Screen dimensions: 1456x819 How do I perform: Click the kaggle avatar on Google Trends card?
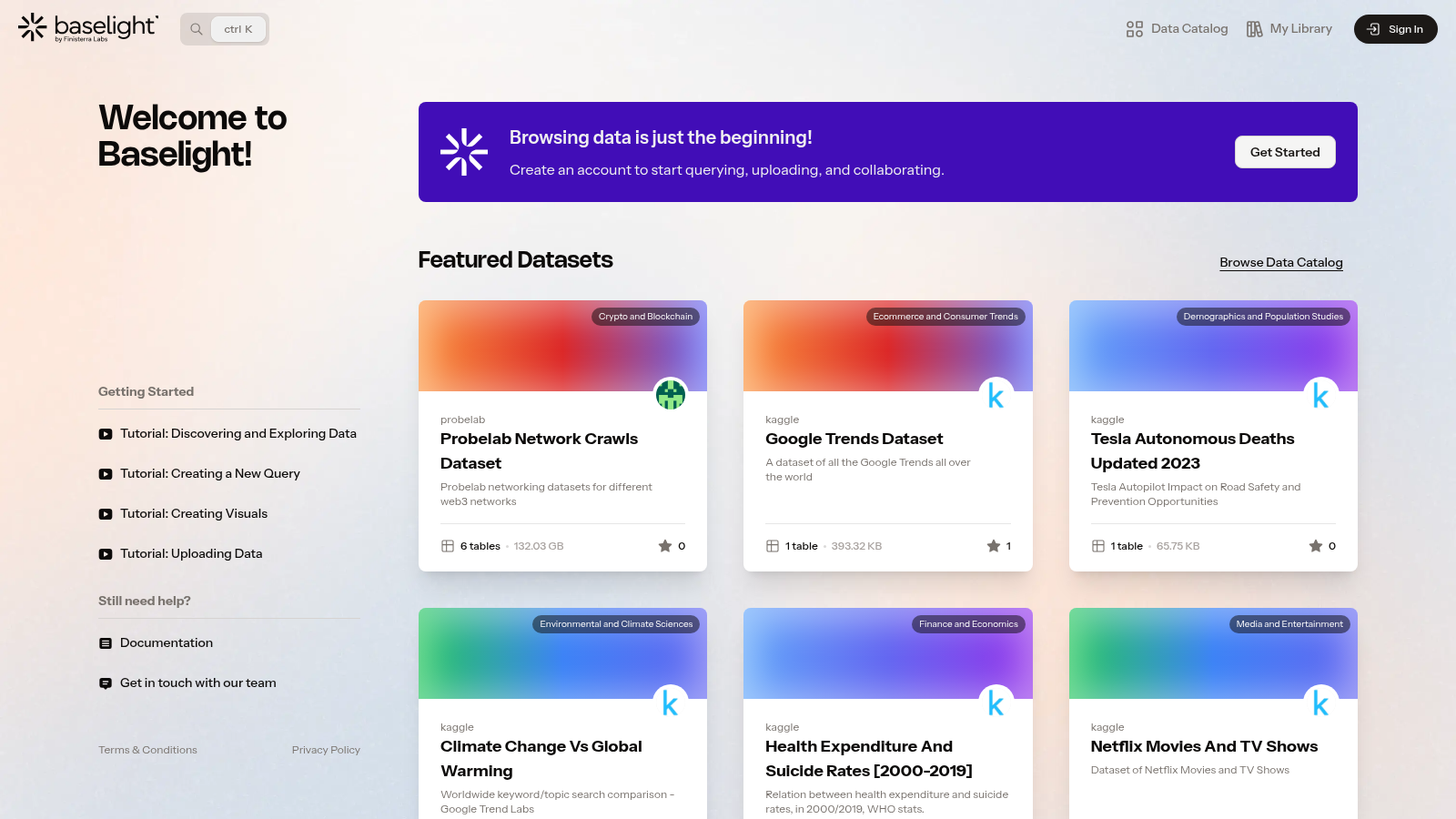[996, 394]
